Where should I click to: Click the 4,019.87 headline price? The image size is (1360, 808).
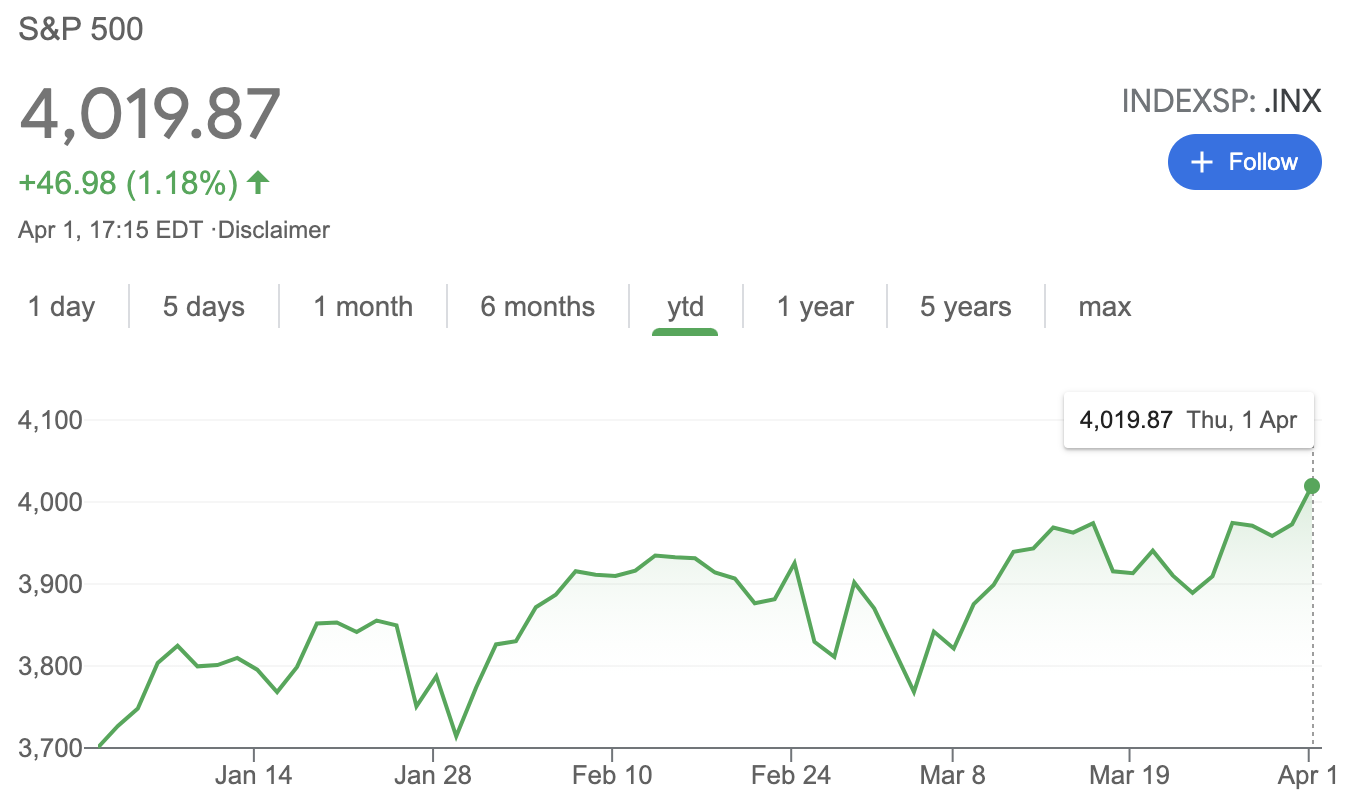coord(150,113)
